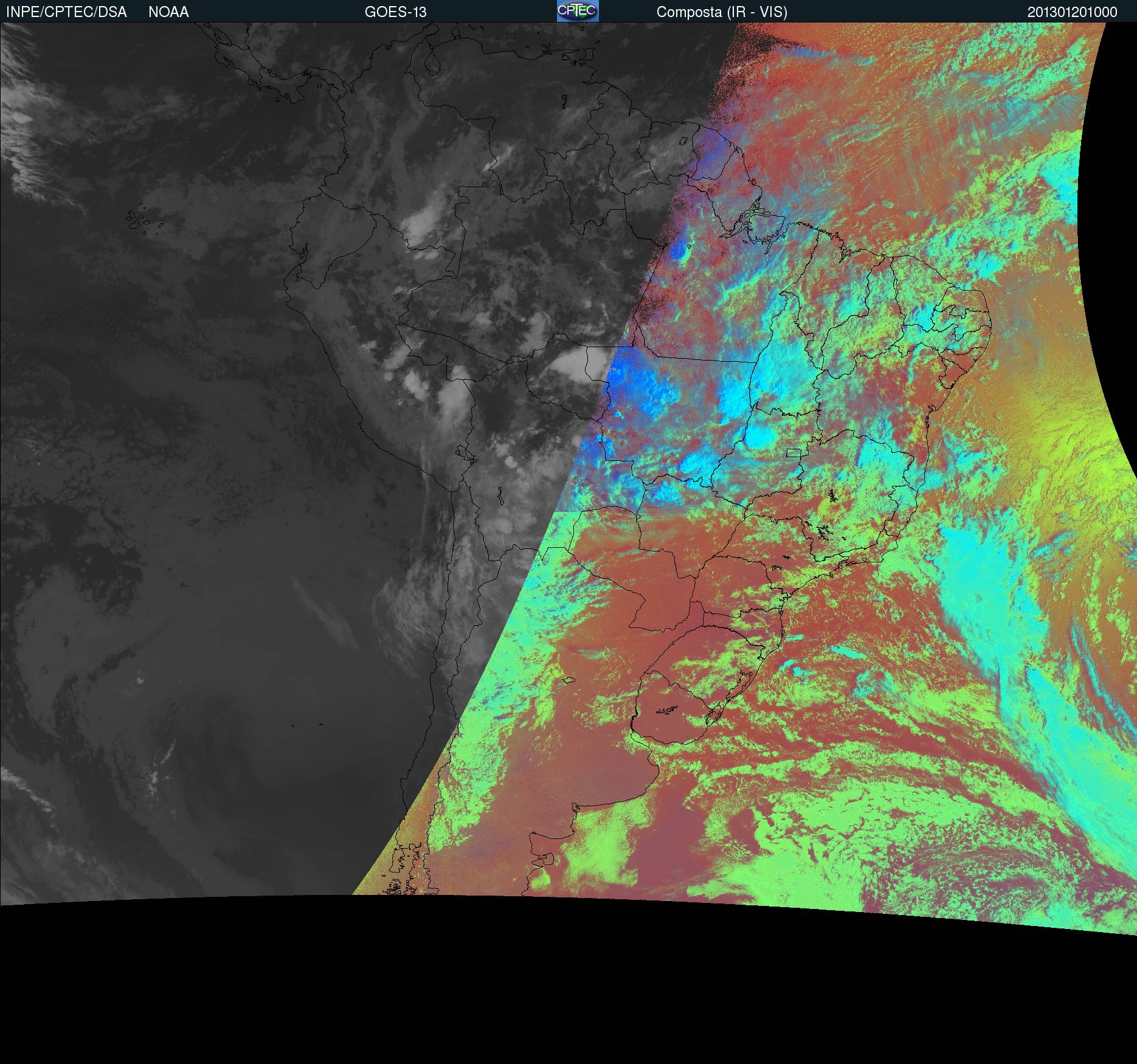Click the GOES-13 satellite name text
Viewport: 1137px width, 1064px height.
395,12
